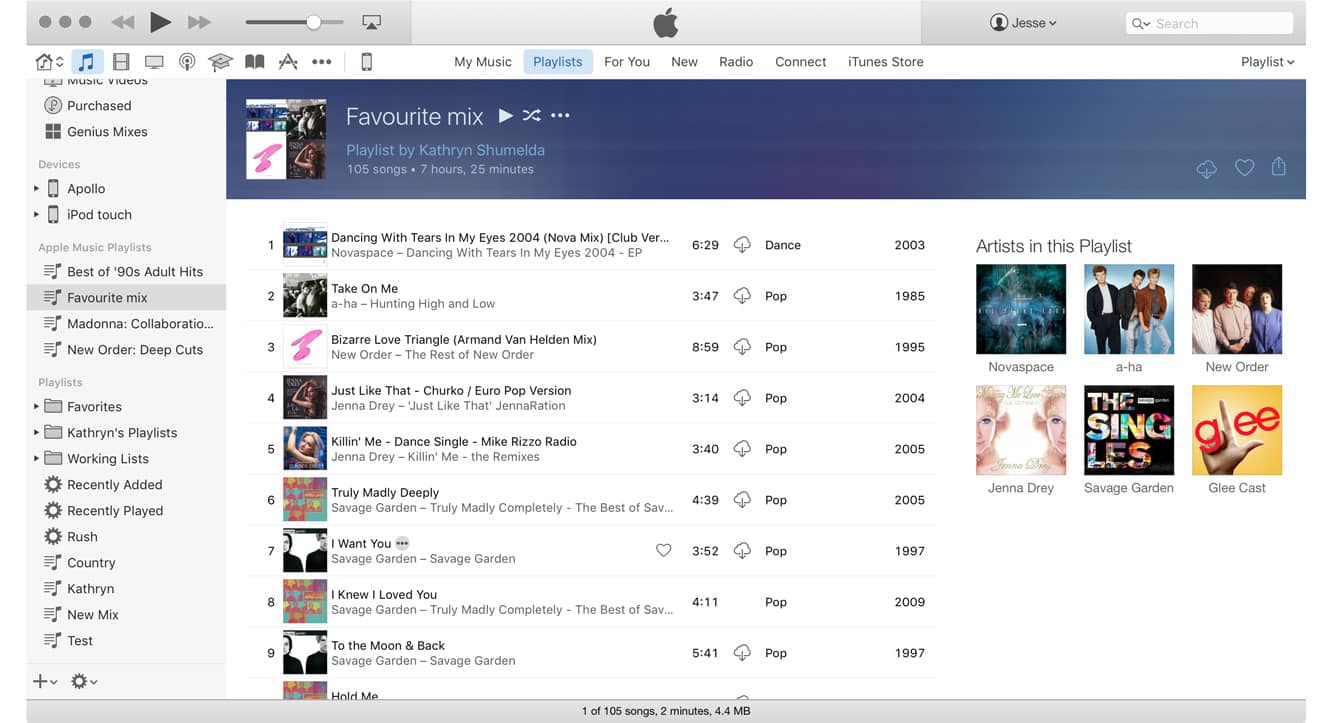Expand the Working Lists folder

[x=37, y=458]
